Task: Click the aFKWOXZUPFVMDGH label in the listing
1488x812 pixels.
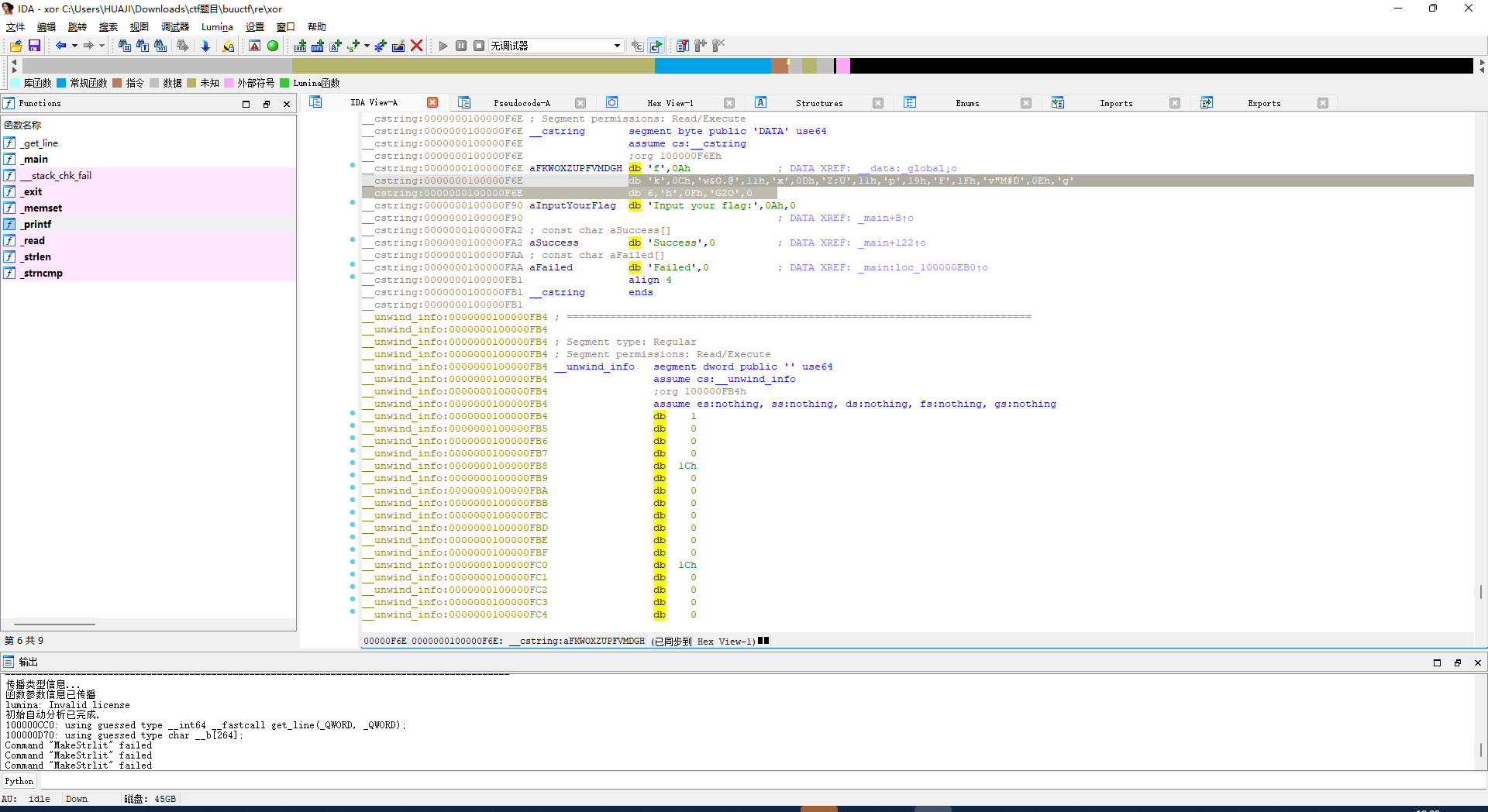Action: pyautogui.click(x=576, y=168)
